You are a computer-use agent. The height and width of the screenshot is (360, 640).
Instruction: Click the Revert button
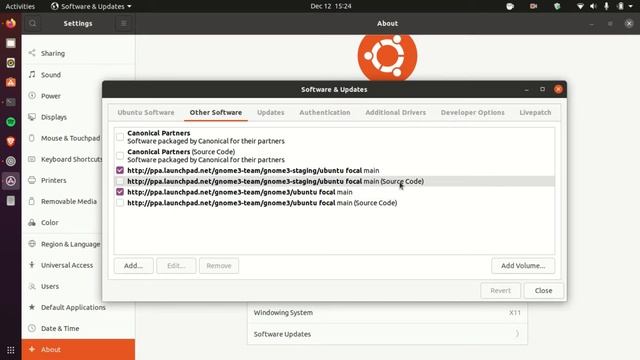pyautogui.click(x=500, y=291)
